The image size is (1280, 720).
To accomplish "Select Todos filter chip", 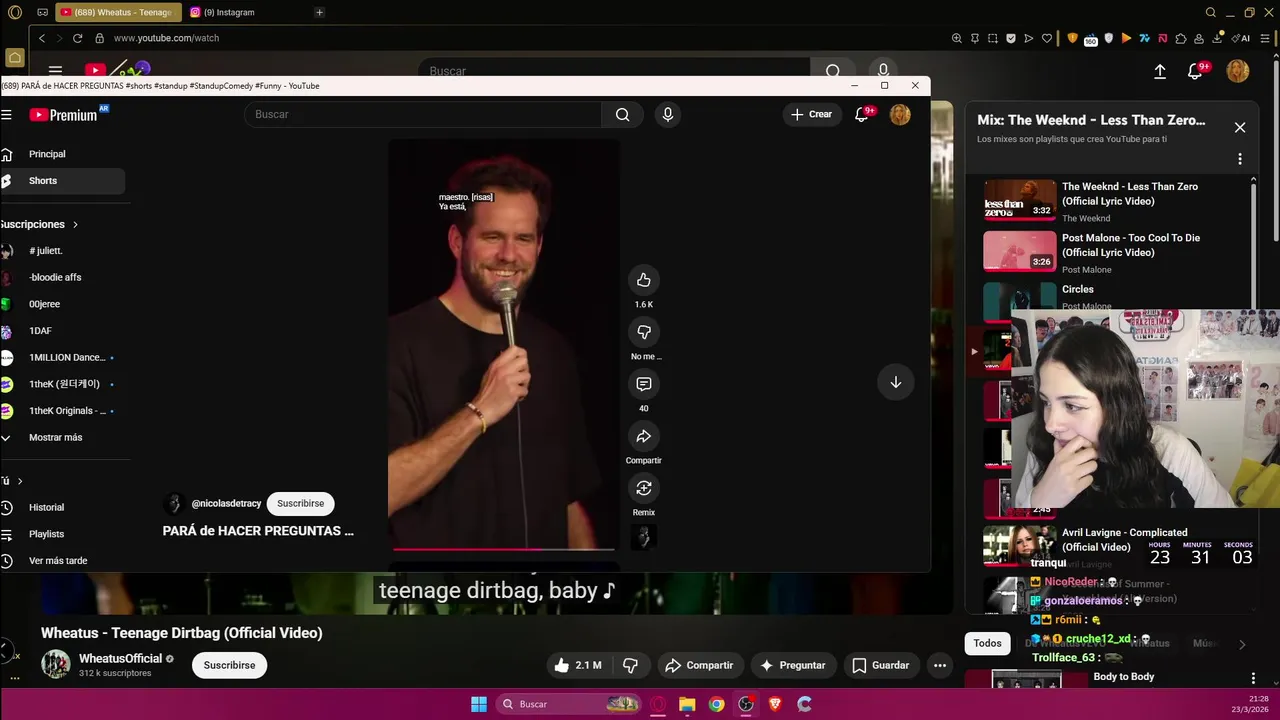I will [987, 643].
